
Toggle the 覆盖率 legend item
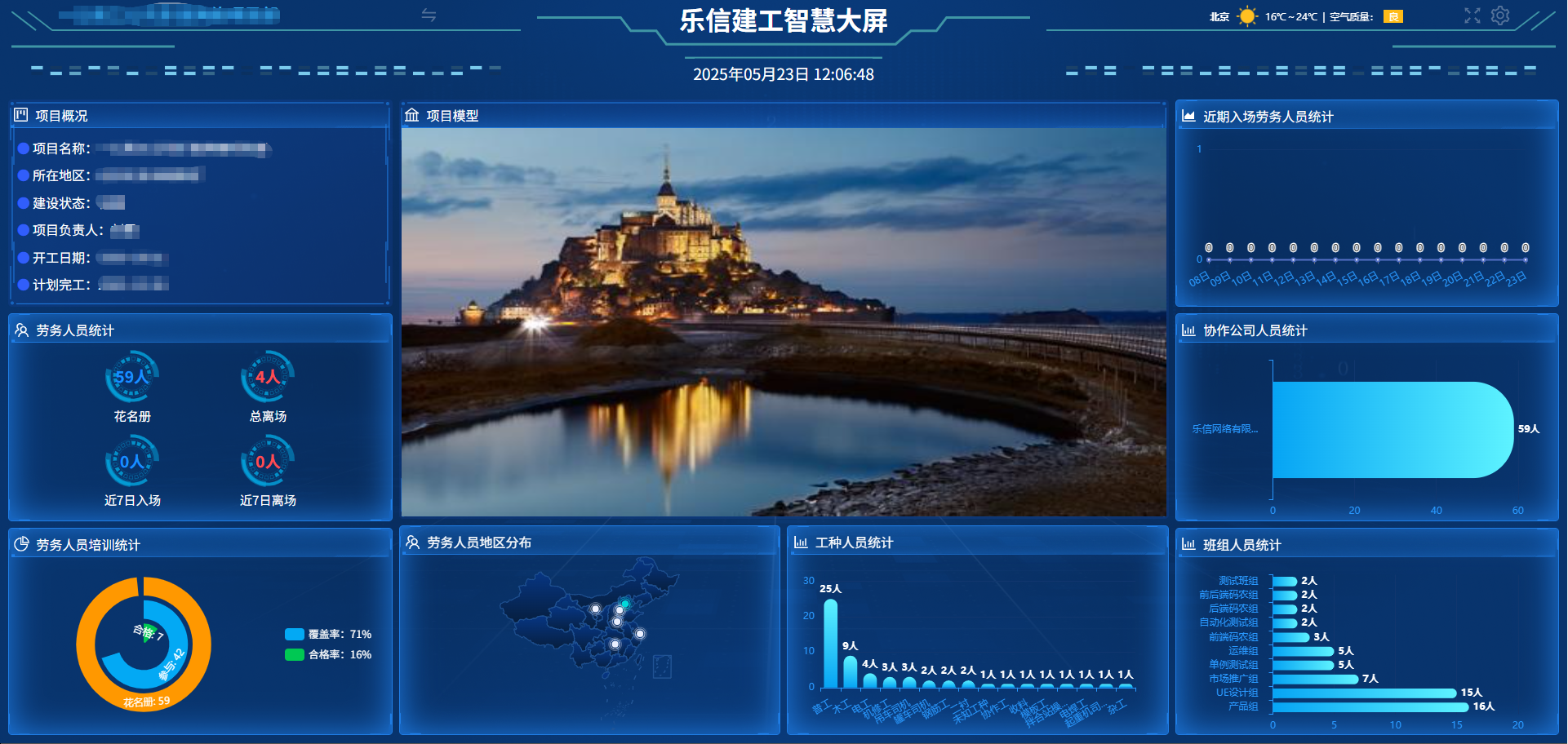[328, 634]
